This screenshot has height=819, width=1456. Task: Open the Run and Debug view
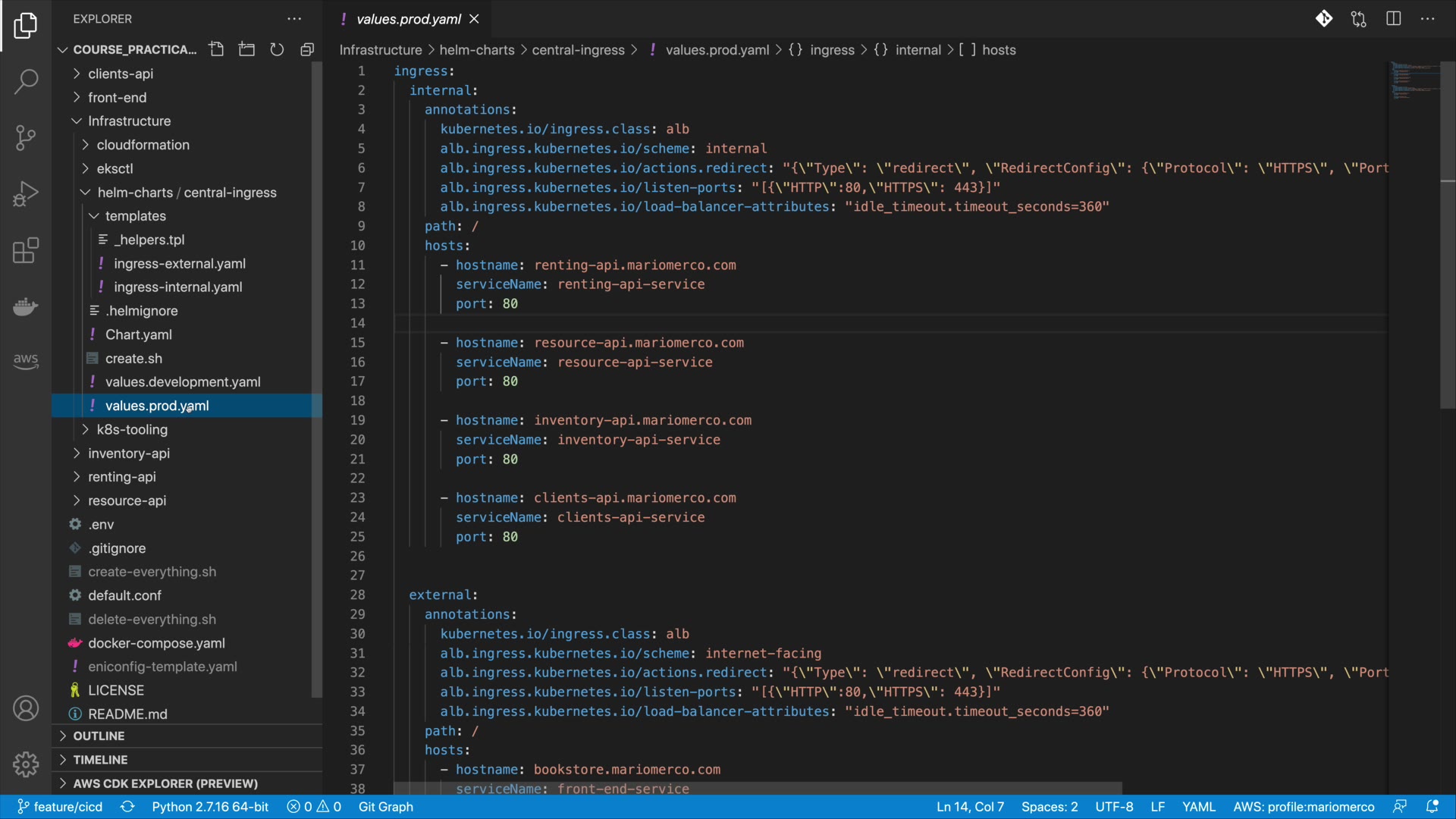click(x=26, y=194)
